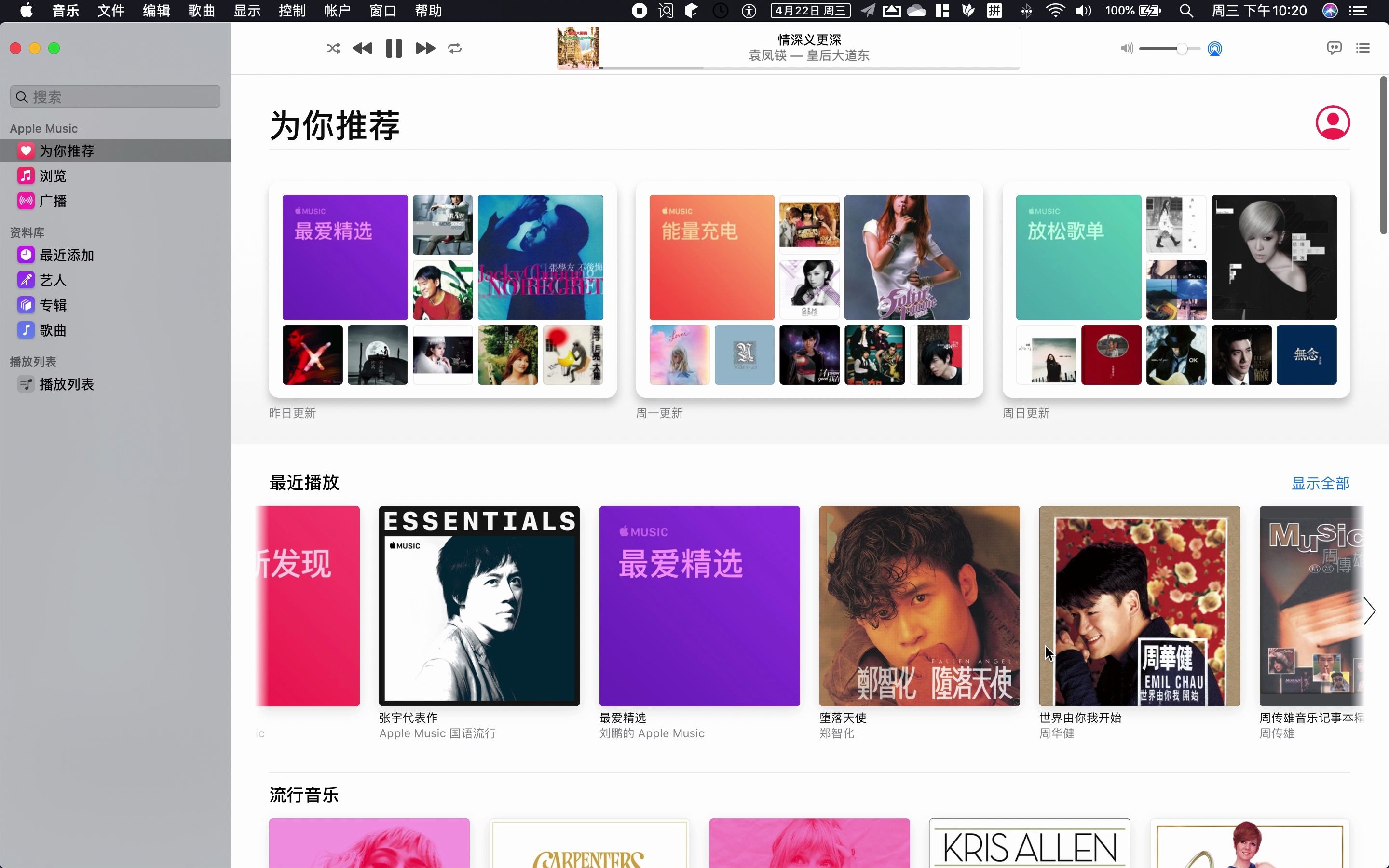Click the lyrics display icon
The width and height of the screenshot is (1389, 868).
point(1334,47)
